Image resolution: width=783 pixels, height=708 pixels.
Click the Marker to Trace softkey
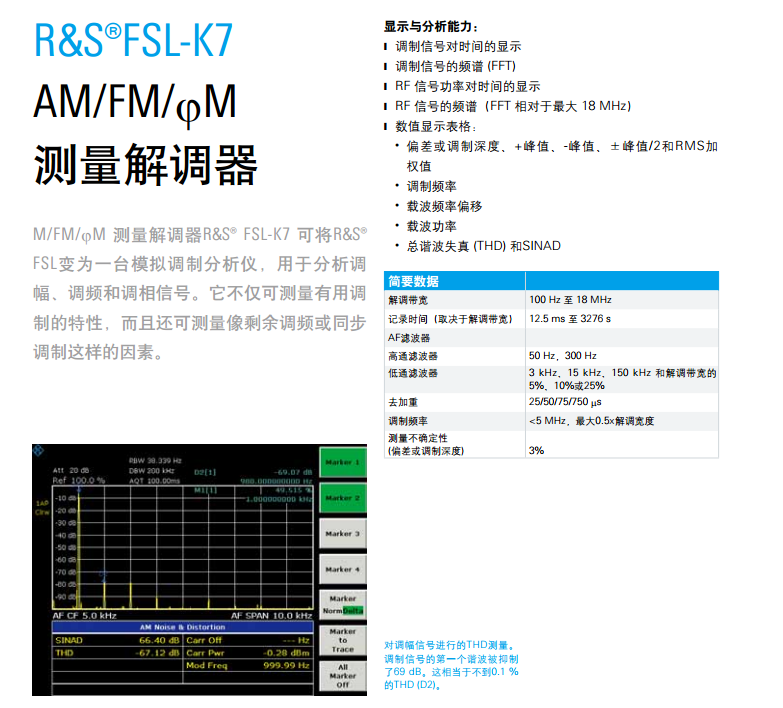(x=343, y=641)
